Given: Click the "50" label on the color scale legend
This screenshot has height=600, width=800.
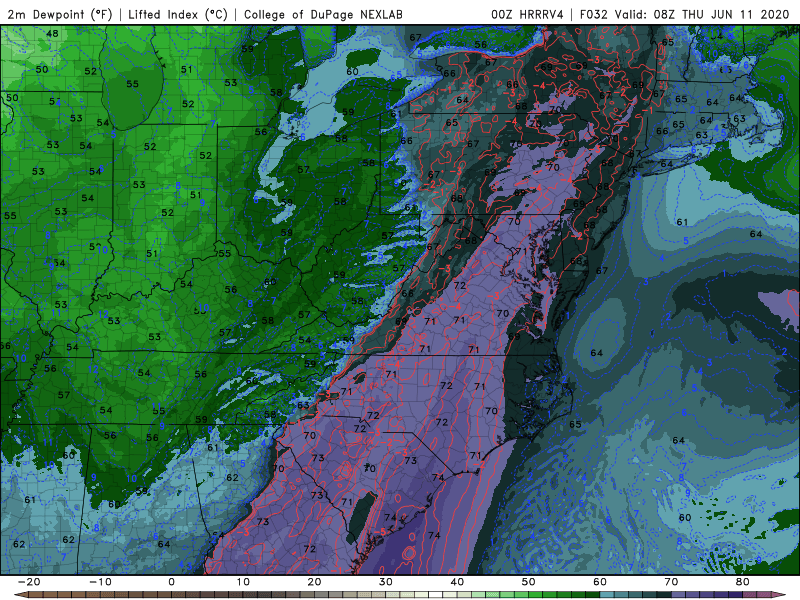Looking at the screenshot, I should (529, 582).
